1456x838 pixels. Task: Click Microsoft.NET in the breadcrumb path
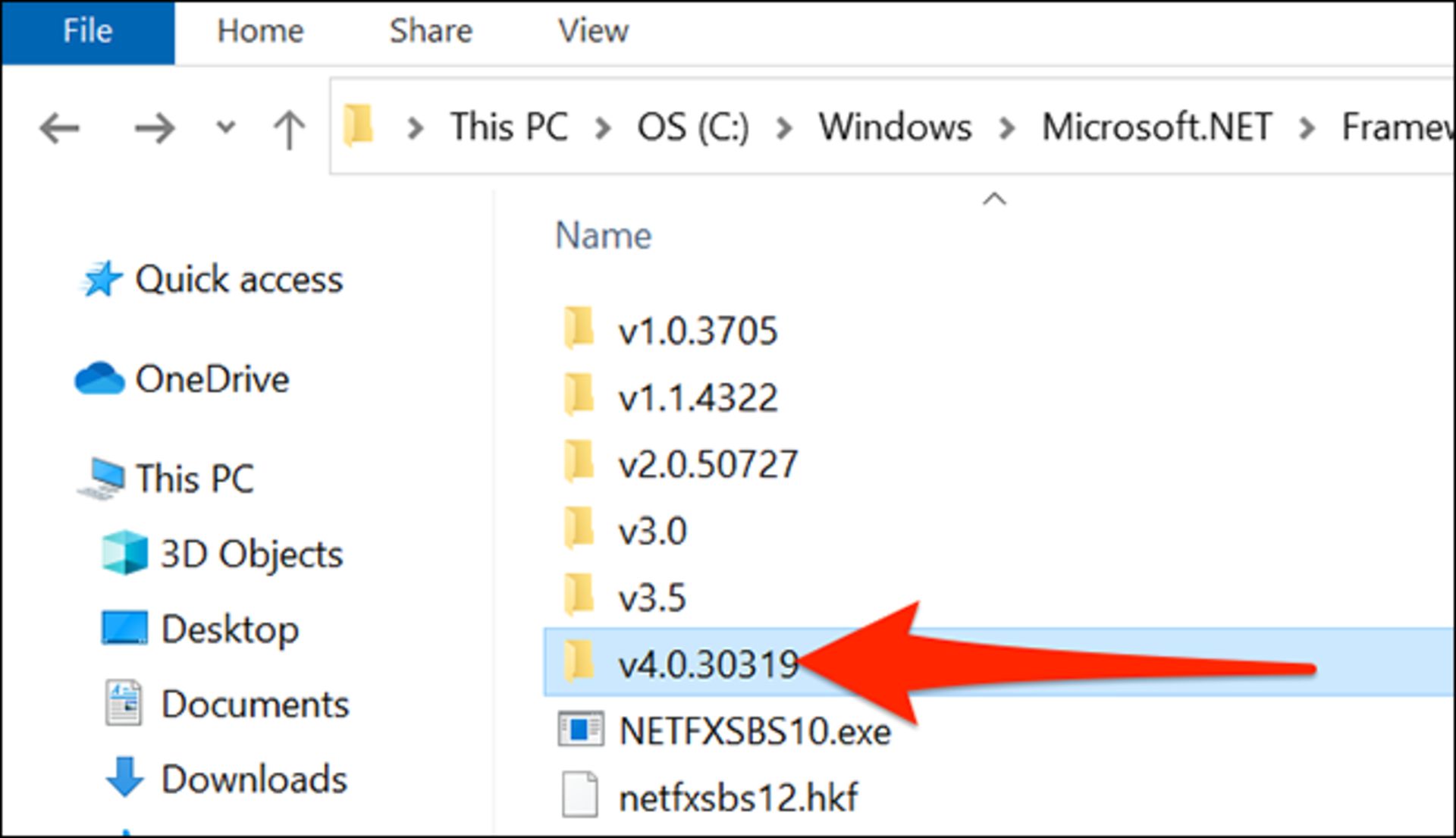(1156, 127)
